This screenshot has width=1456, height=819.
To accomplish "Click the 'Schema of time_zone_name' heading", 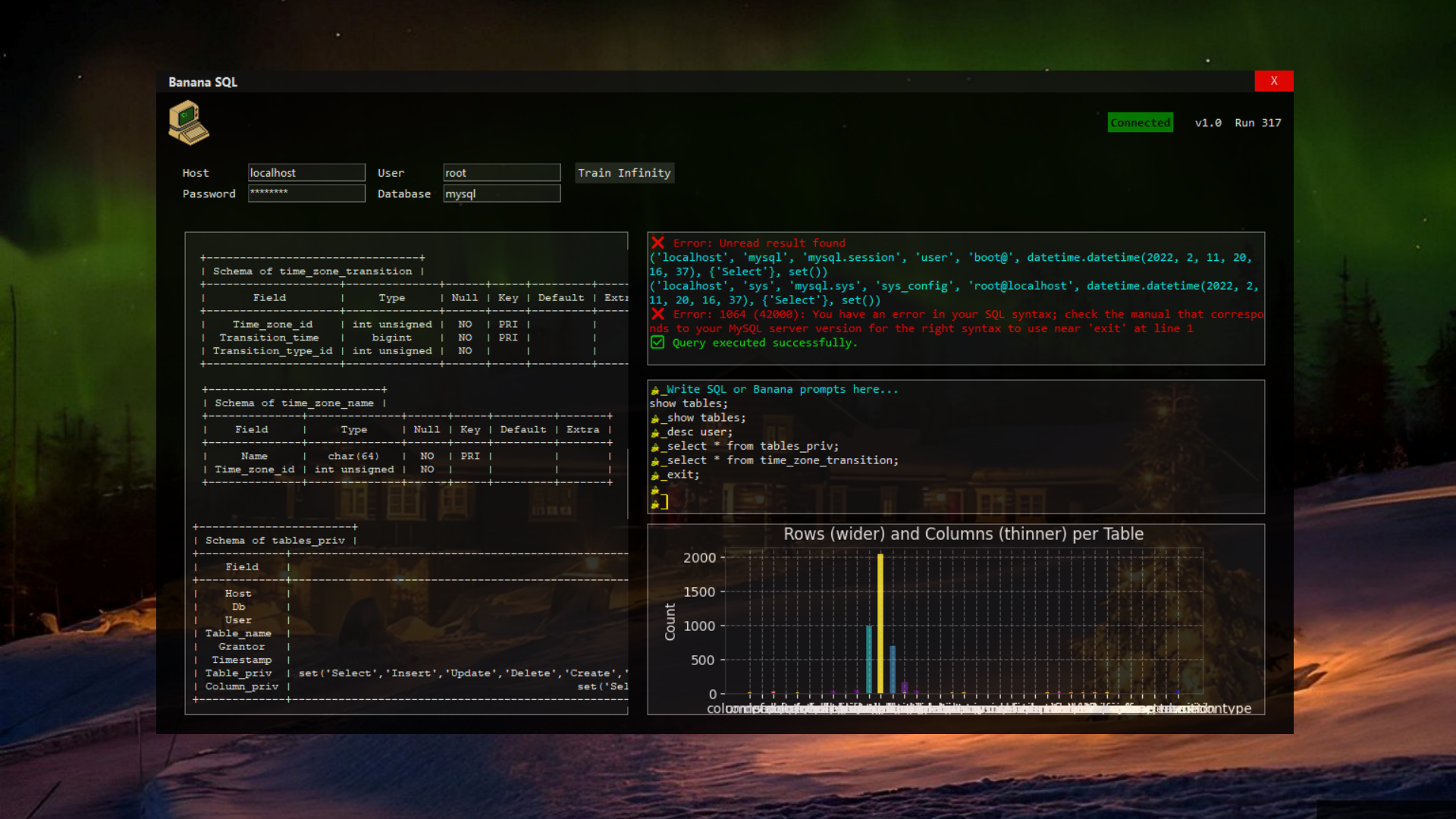I will [294, 403].
